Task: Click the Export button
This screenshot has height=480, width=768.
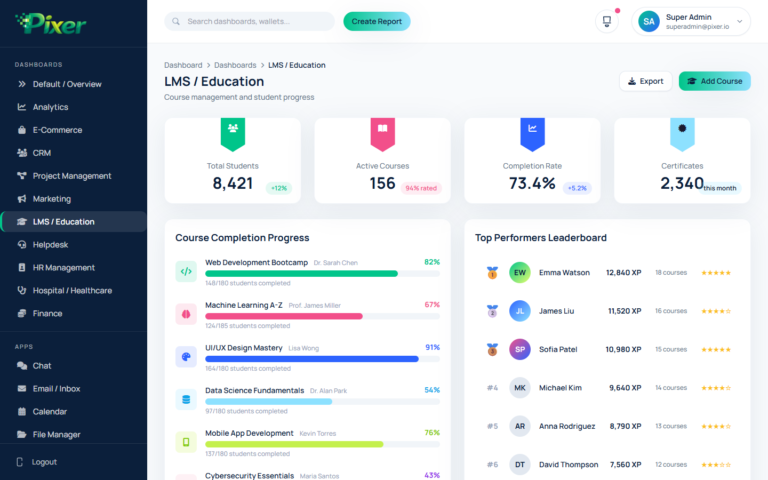Action: point(646,81)
